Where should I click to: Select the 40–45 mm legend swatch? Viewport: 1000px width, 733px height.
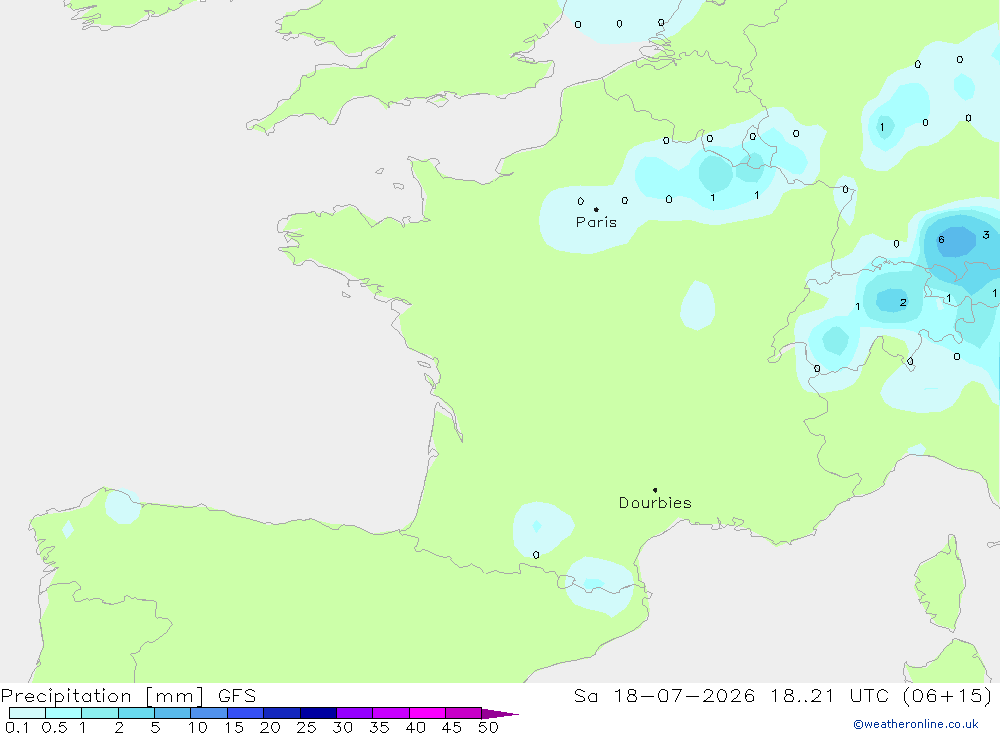(x=427, y=713)
